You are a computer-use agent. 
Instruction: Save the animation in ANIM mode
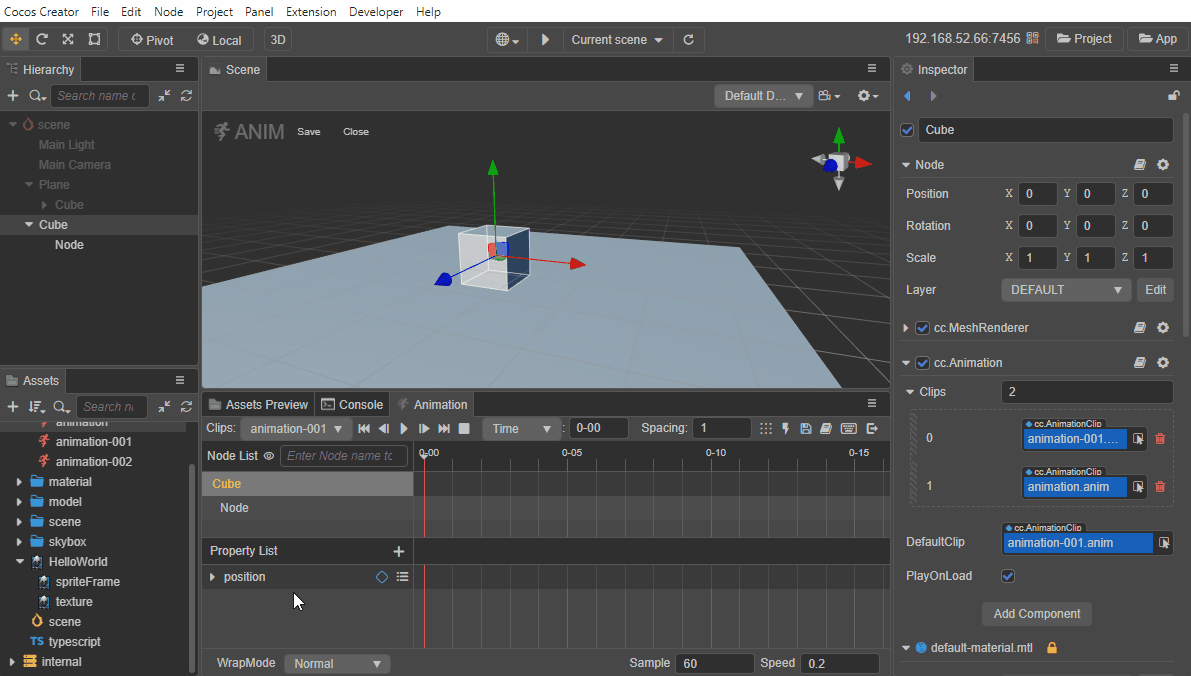pos(308,131)
